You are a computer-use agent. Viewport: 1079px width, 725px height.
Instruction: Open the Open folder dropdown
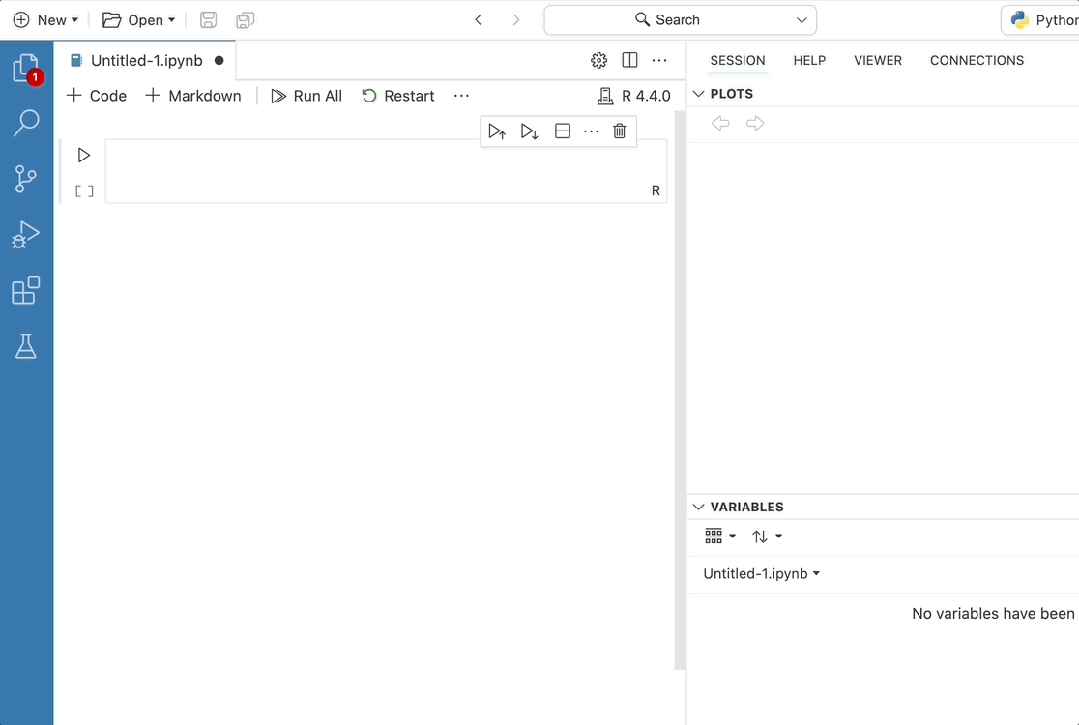(138, 20)
